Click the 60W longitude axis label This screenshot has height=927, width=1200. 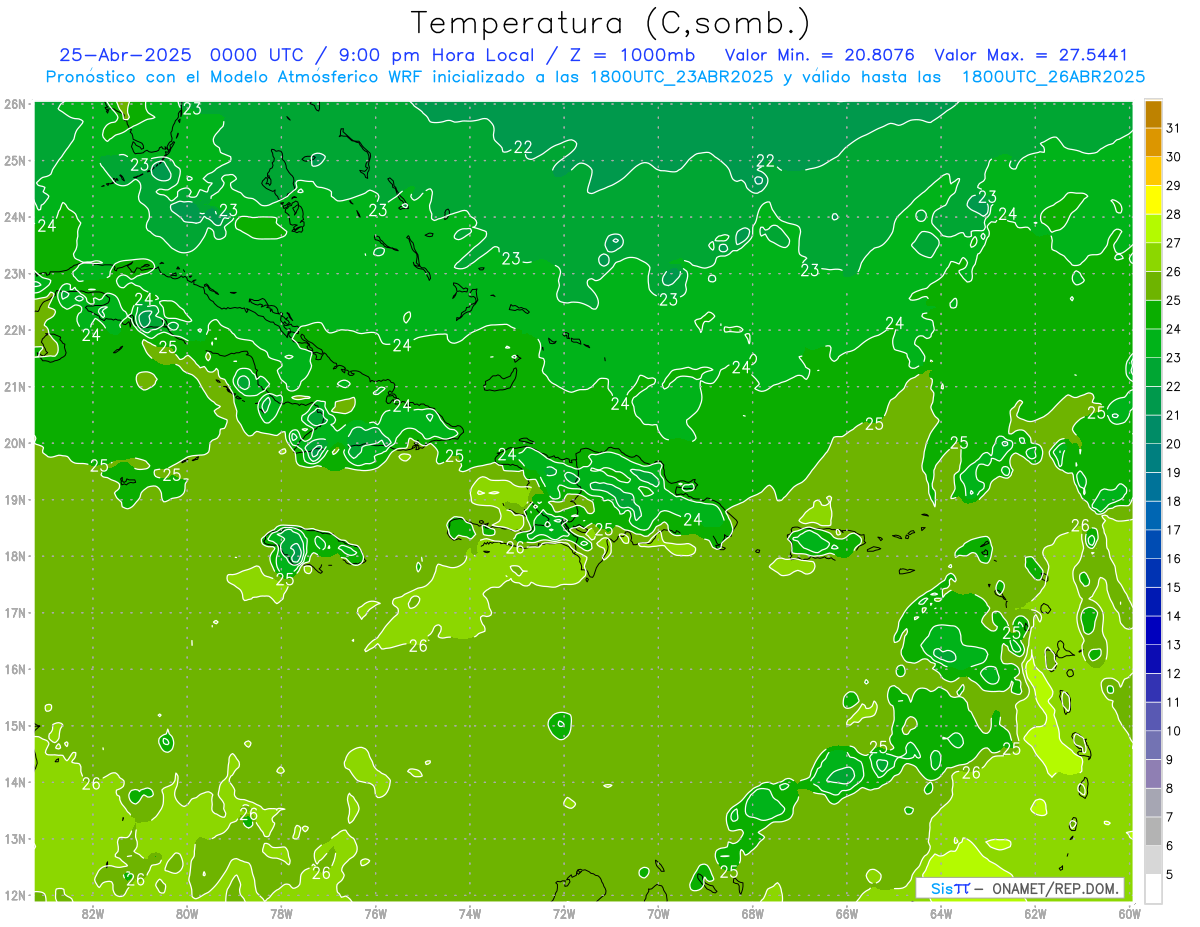[1129, 913]
